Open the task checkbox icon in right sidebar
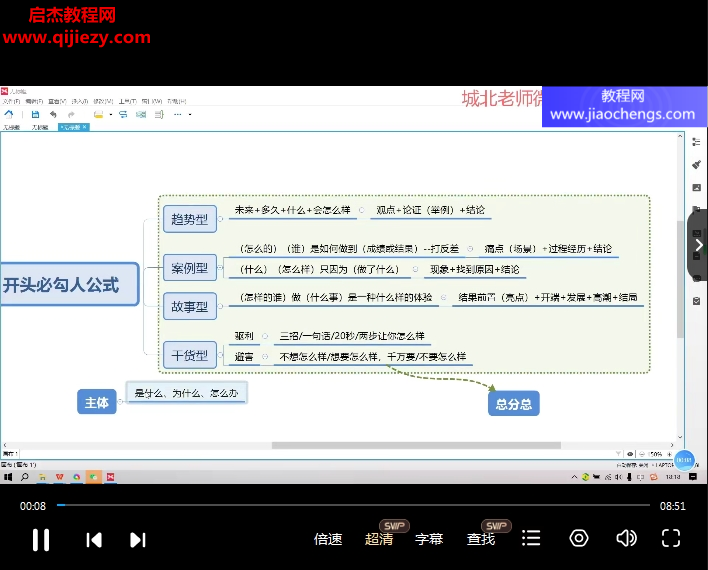Image resolution: width=708 pixels, height=570 pixels. pyautogui.click(x=696, y=301)
